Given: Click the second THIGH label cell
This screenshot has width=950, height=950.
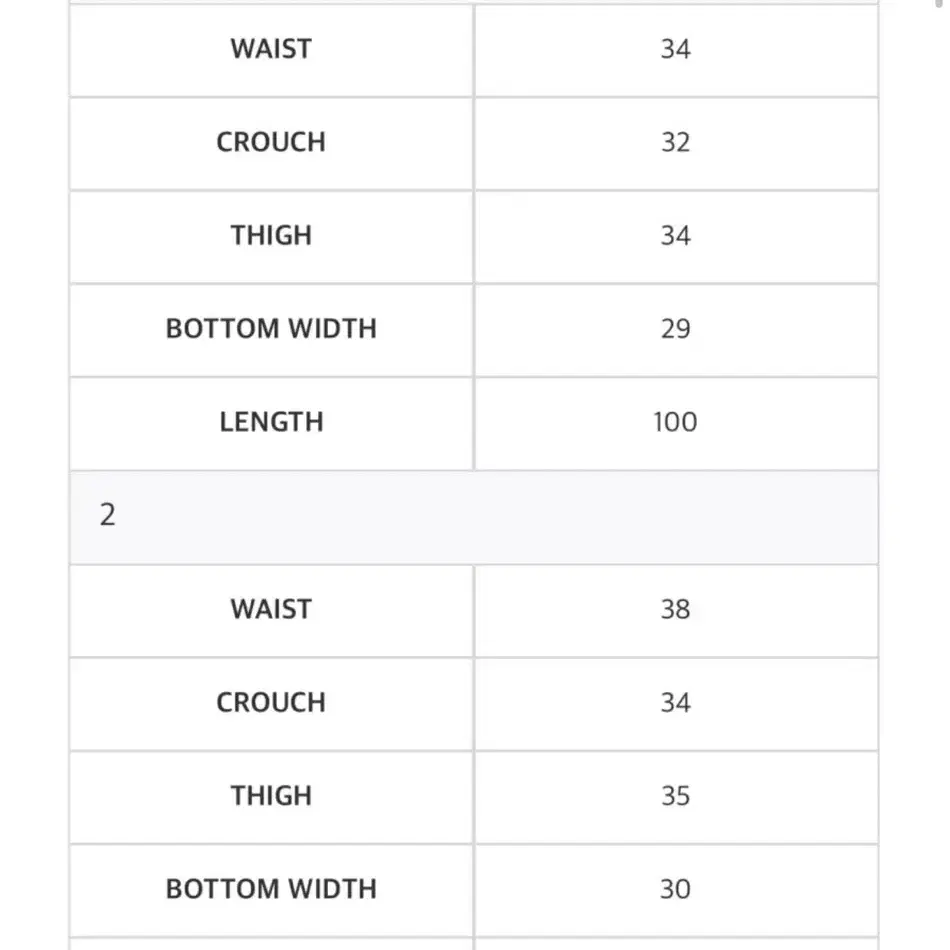Looking at the screenshot, I should click(271, 797).
